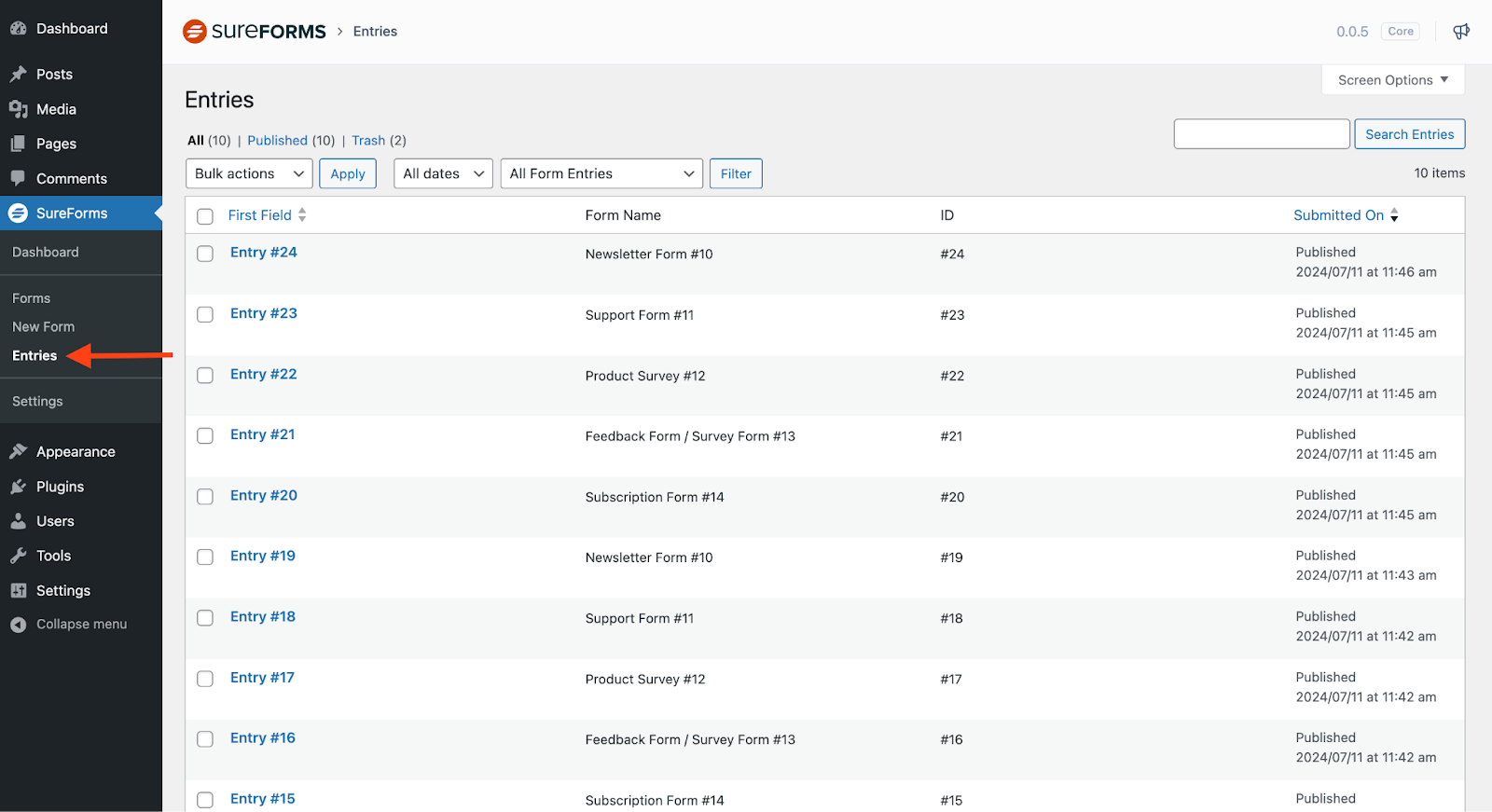
Task: Click the Comments bubble icon
Action: pyautogui.click(x=18, y=178)
